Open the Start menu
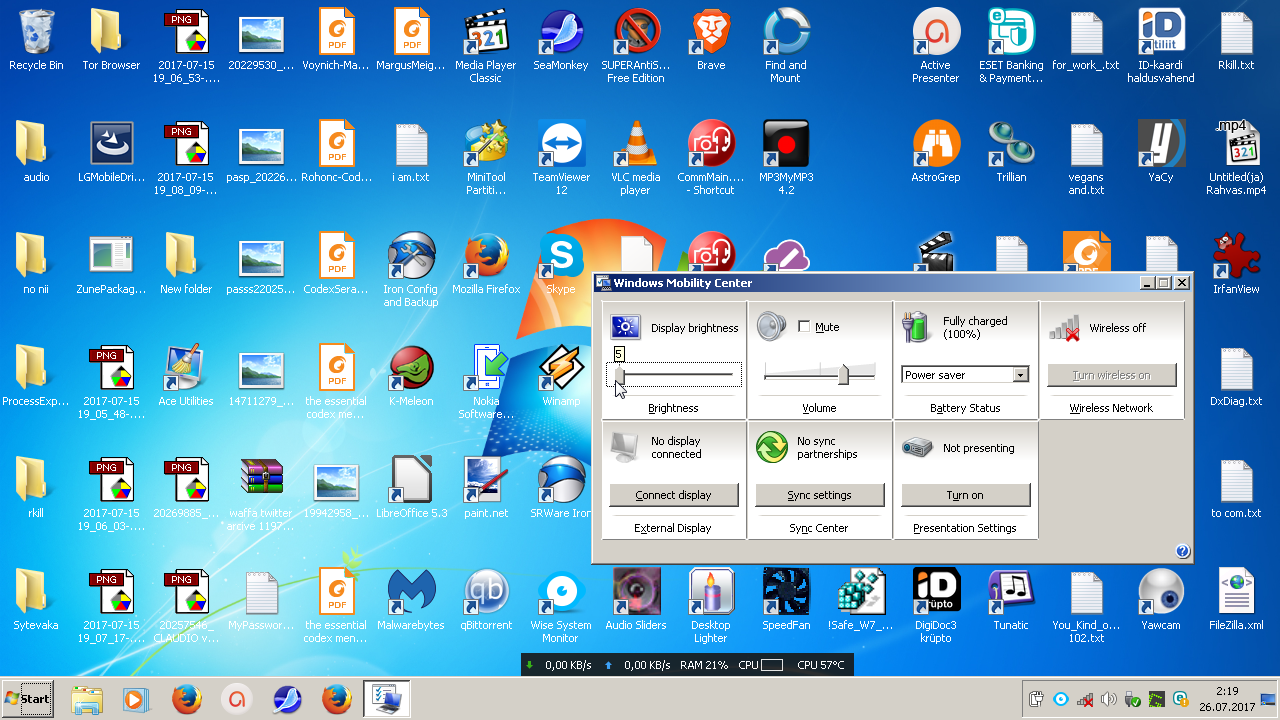 click(28, 699)
